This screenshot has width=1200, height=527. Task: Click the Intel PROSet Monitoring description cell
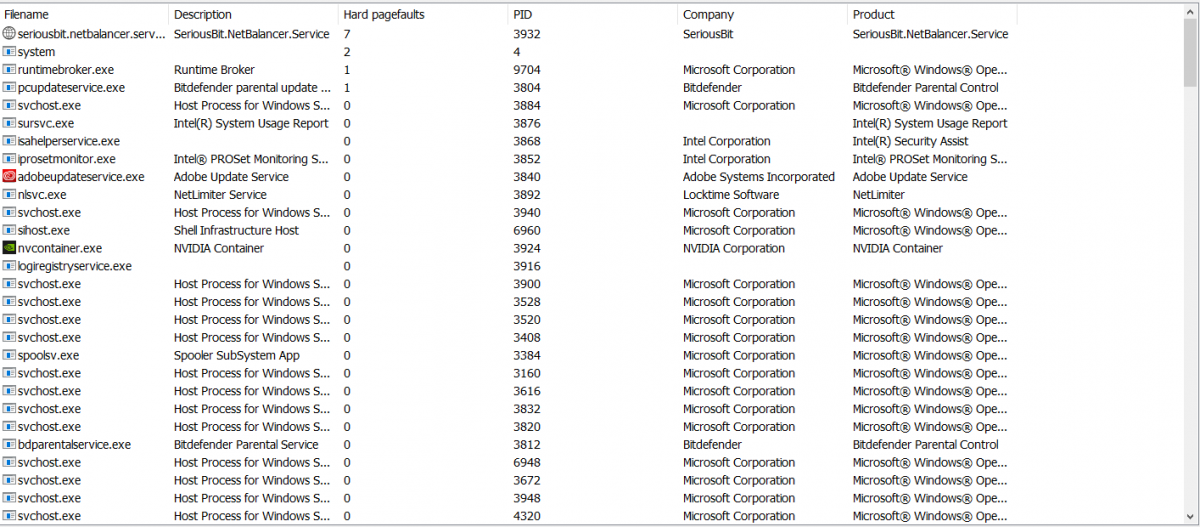pos(251,159)
